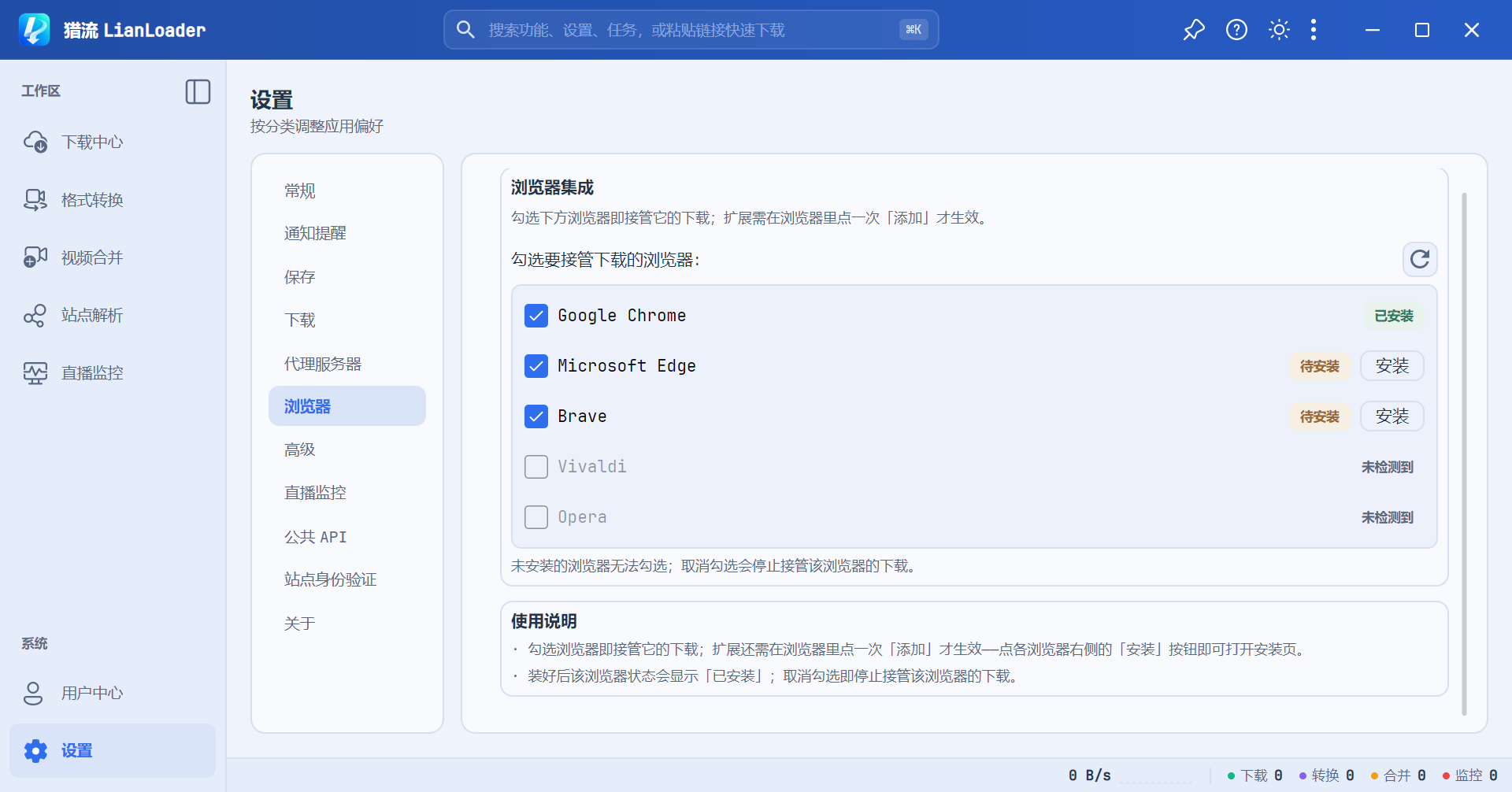Open the 站点身份验证 settings category
This screenshot has width=1512, height=792.
point(347,579)
